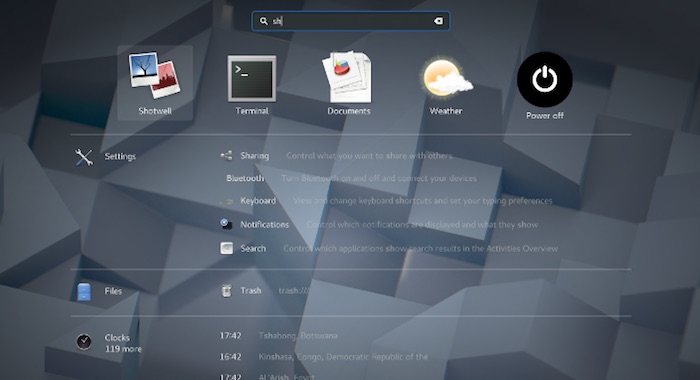Click inside the search entry box
The height and width of the screenshot is (380, 700).
click(x=351, y=21)
